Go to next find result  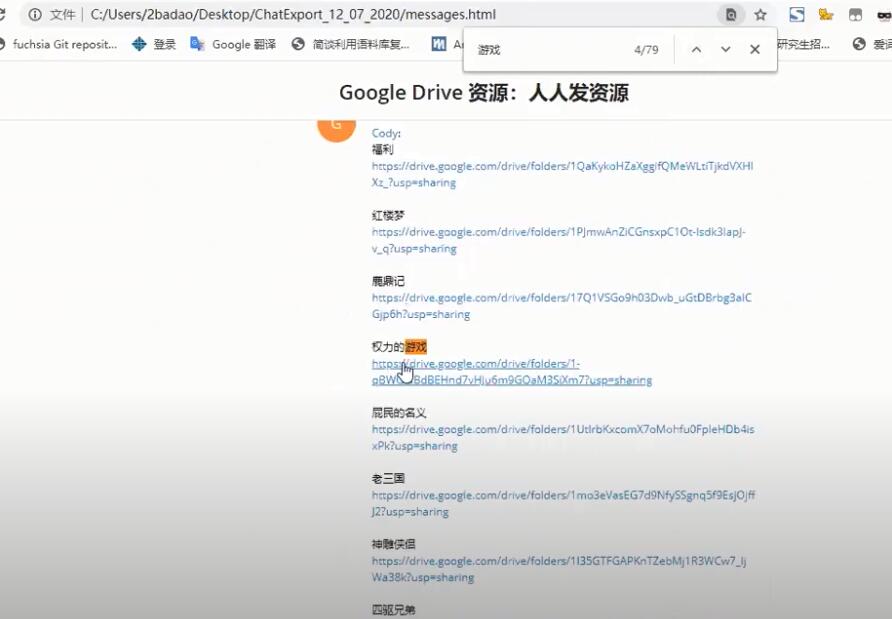(725, 49)
